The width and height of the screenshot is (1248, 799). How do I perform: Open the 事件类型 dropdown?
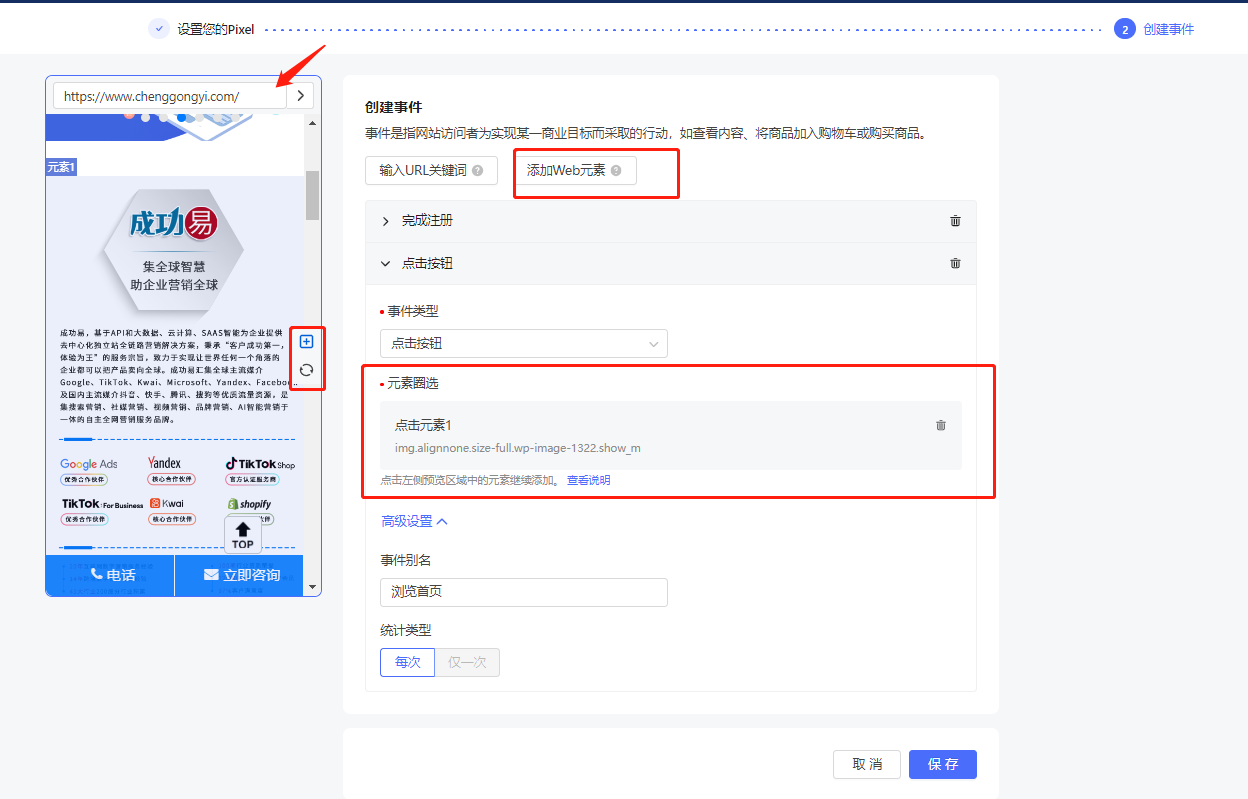tap(523, 343)
